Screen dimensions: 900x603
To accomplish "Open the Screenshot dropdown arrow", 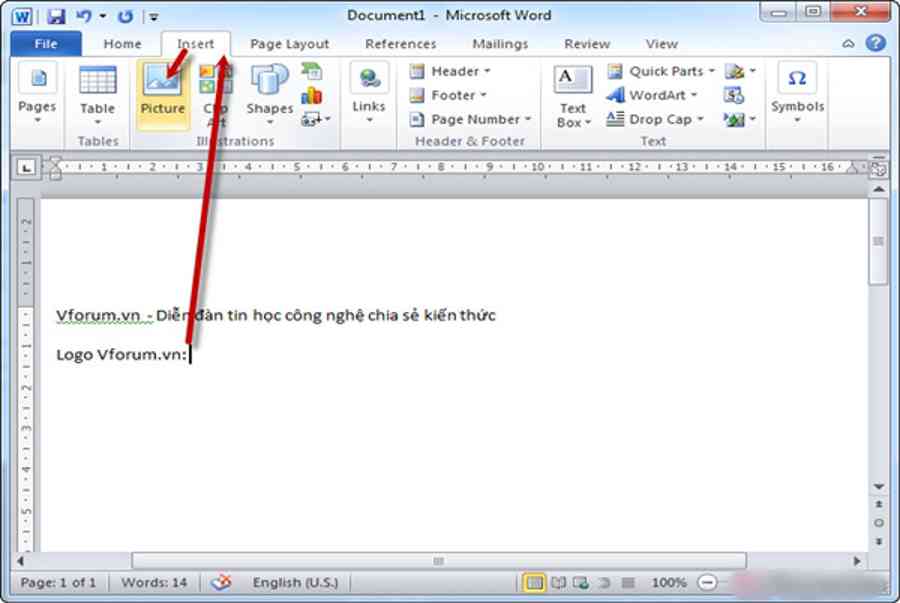I will pos(328,119).
